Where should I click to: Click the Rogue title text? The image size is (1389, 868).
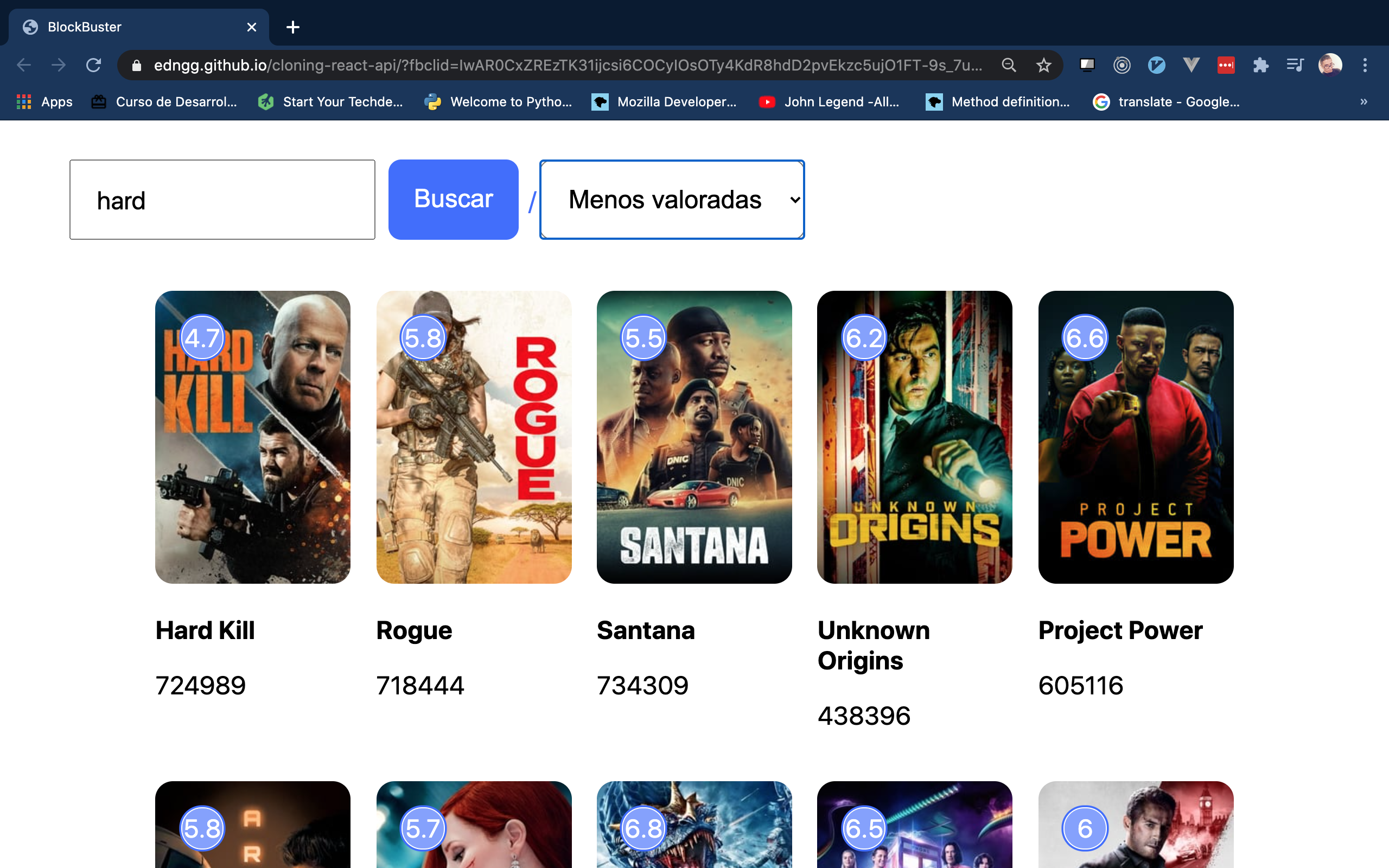[415, 631]
